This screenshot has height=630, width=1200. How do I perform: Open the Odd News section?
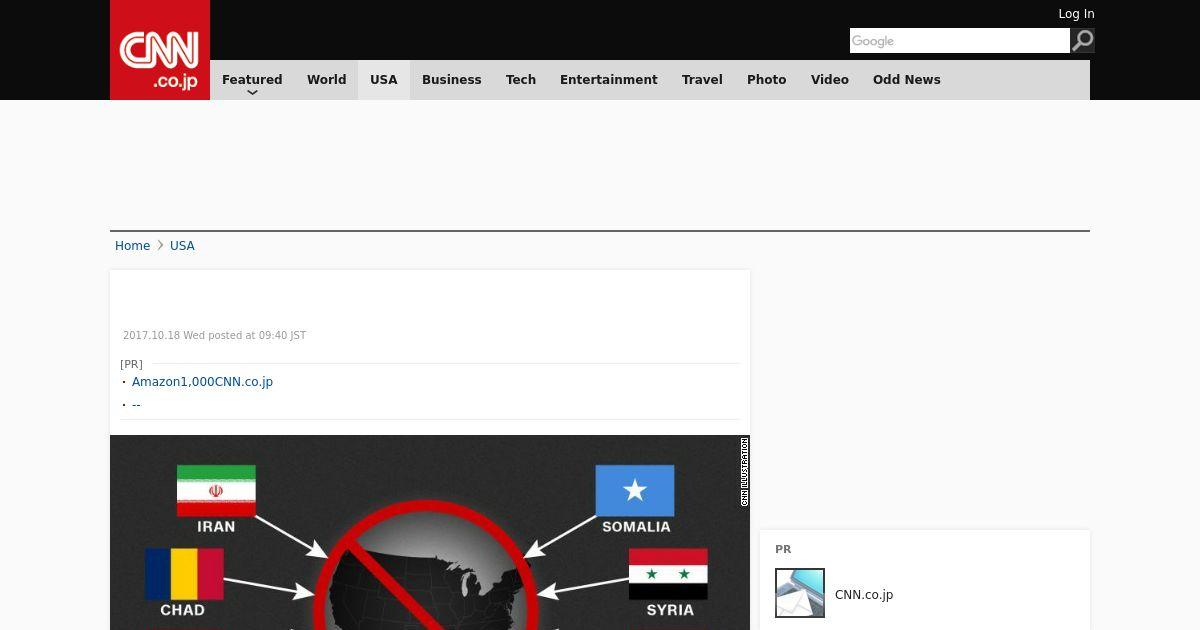coord(907,80)
